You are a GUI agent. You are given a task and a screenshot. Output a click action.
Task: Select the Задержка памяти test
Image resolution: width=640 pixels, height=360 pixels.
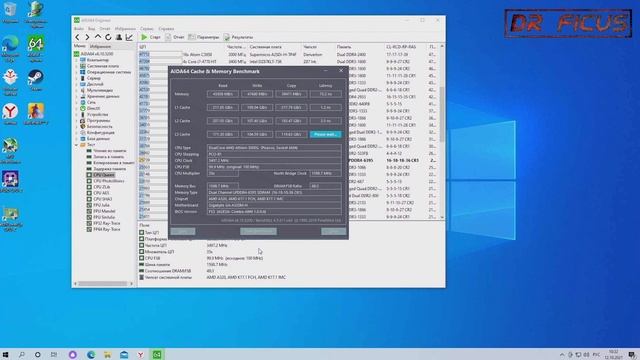click(x=109, y=169)
